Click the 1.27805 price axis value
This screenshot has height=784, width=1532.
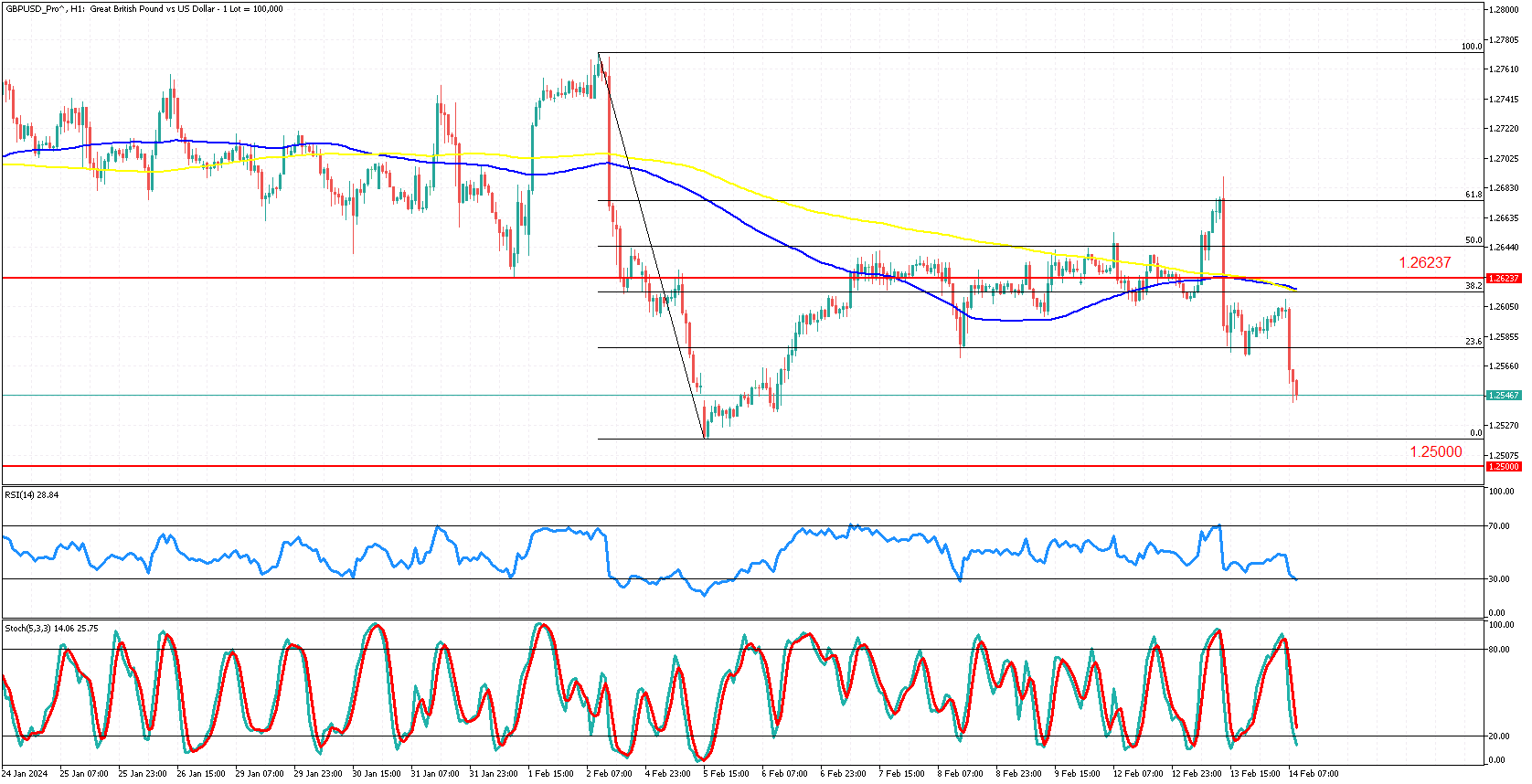pos(1504,39)
